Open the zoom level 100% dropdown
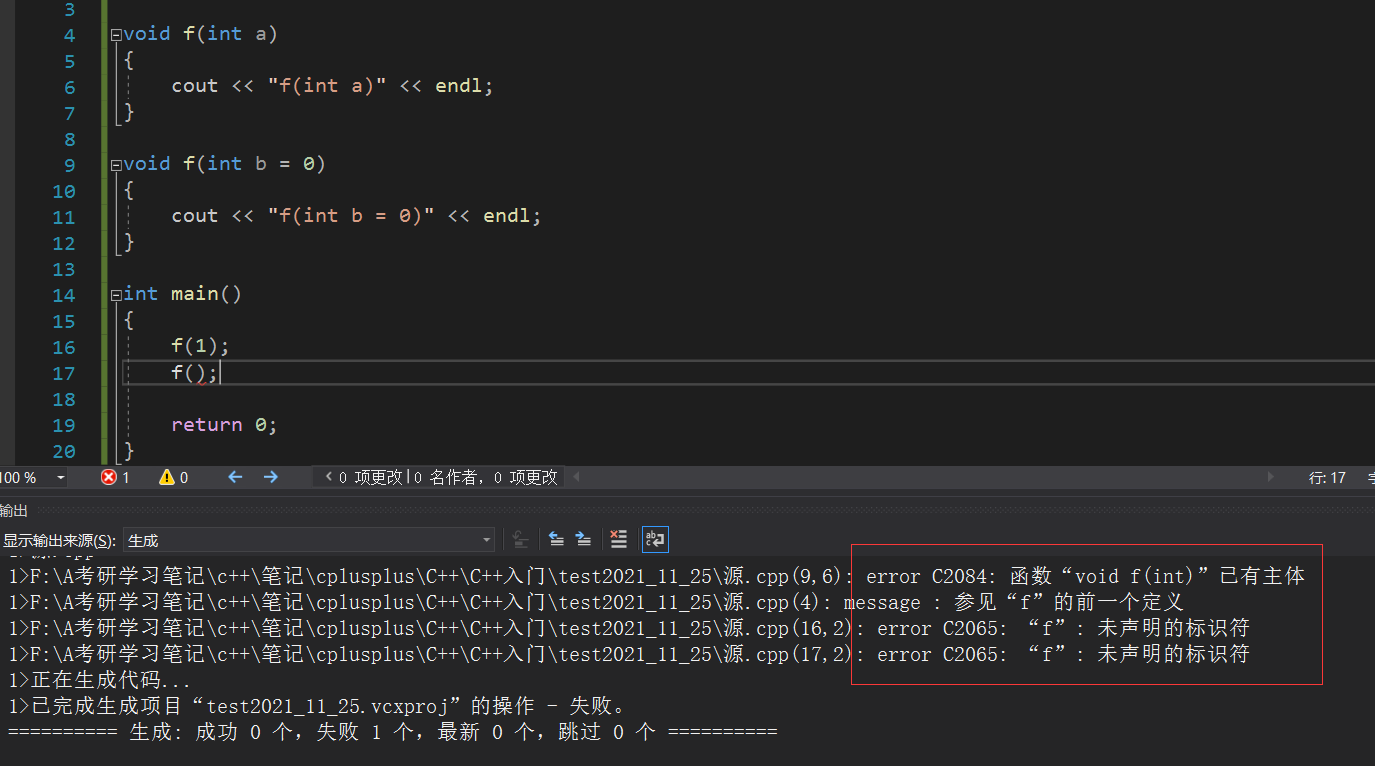1375x766 pixels. pyautogui.click(x=60, y=478)
